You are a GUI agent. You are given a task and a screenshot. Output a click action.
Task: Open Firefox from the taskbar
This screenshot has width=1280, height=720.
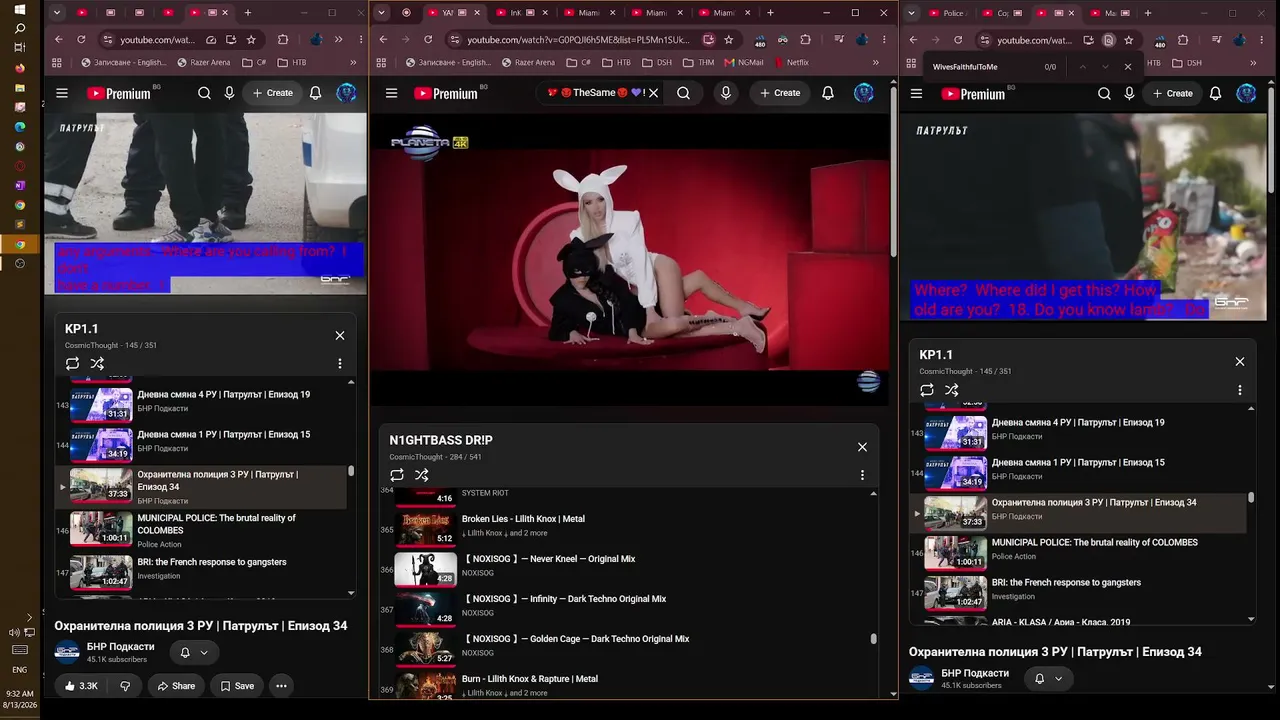[x=20, y=69]
